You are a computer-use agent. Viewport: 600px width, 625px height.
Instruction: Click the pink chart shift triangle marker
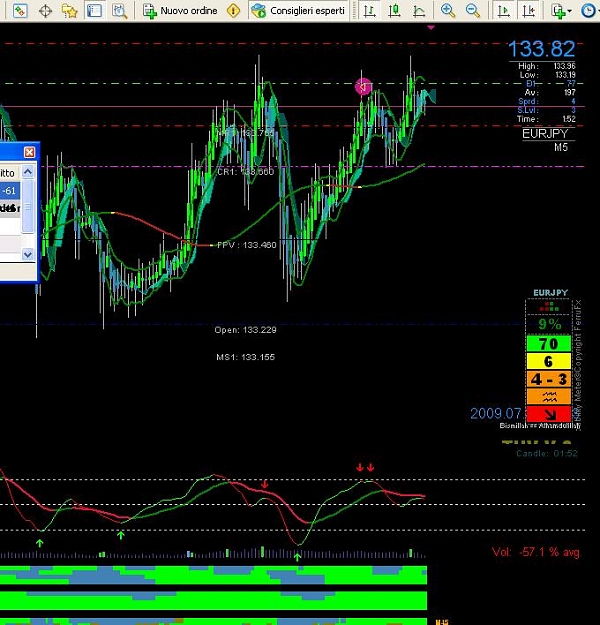(x=431, y=28)
